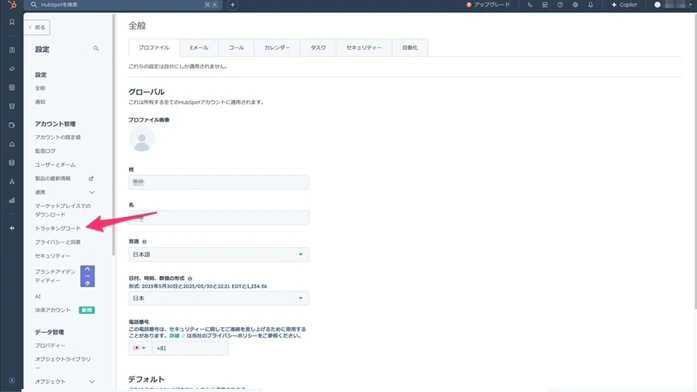Open 製品の最新情報 in settings sidebar

[53, 179]
